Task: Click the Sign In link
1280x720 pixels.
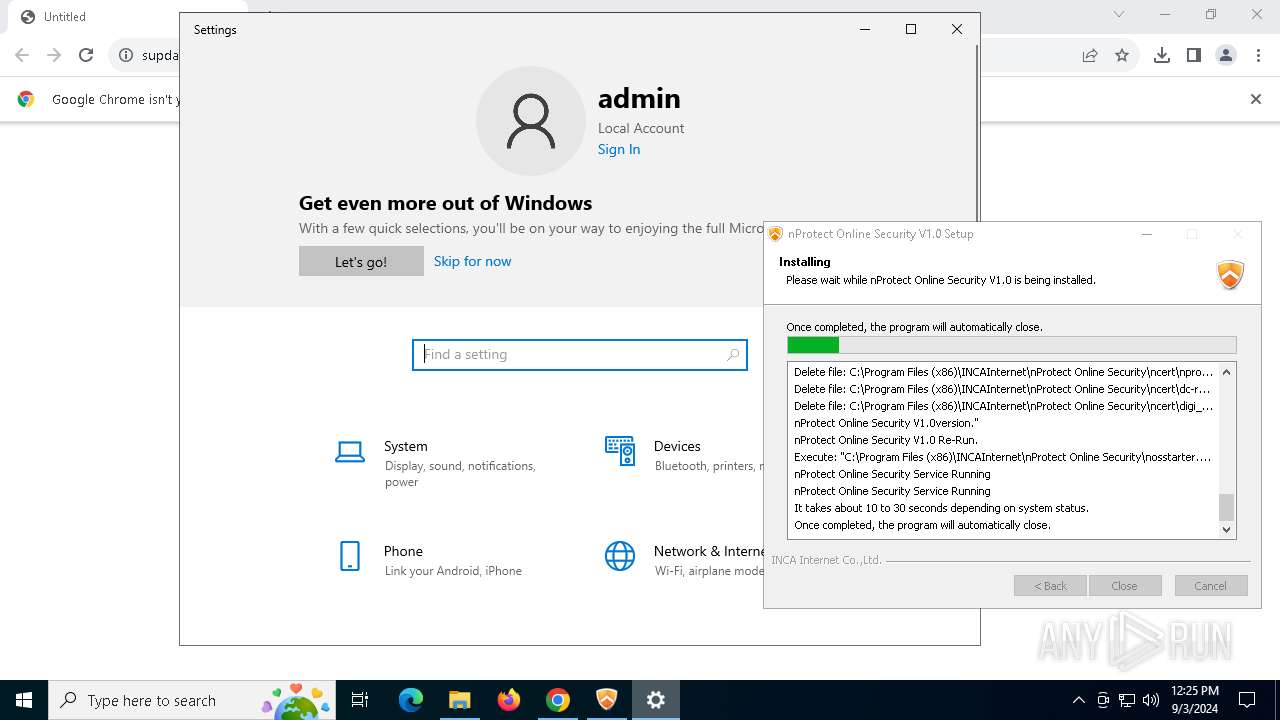Action: pyautogui.click(x=619, y=149)
